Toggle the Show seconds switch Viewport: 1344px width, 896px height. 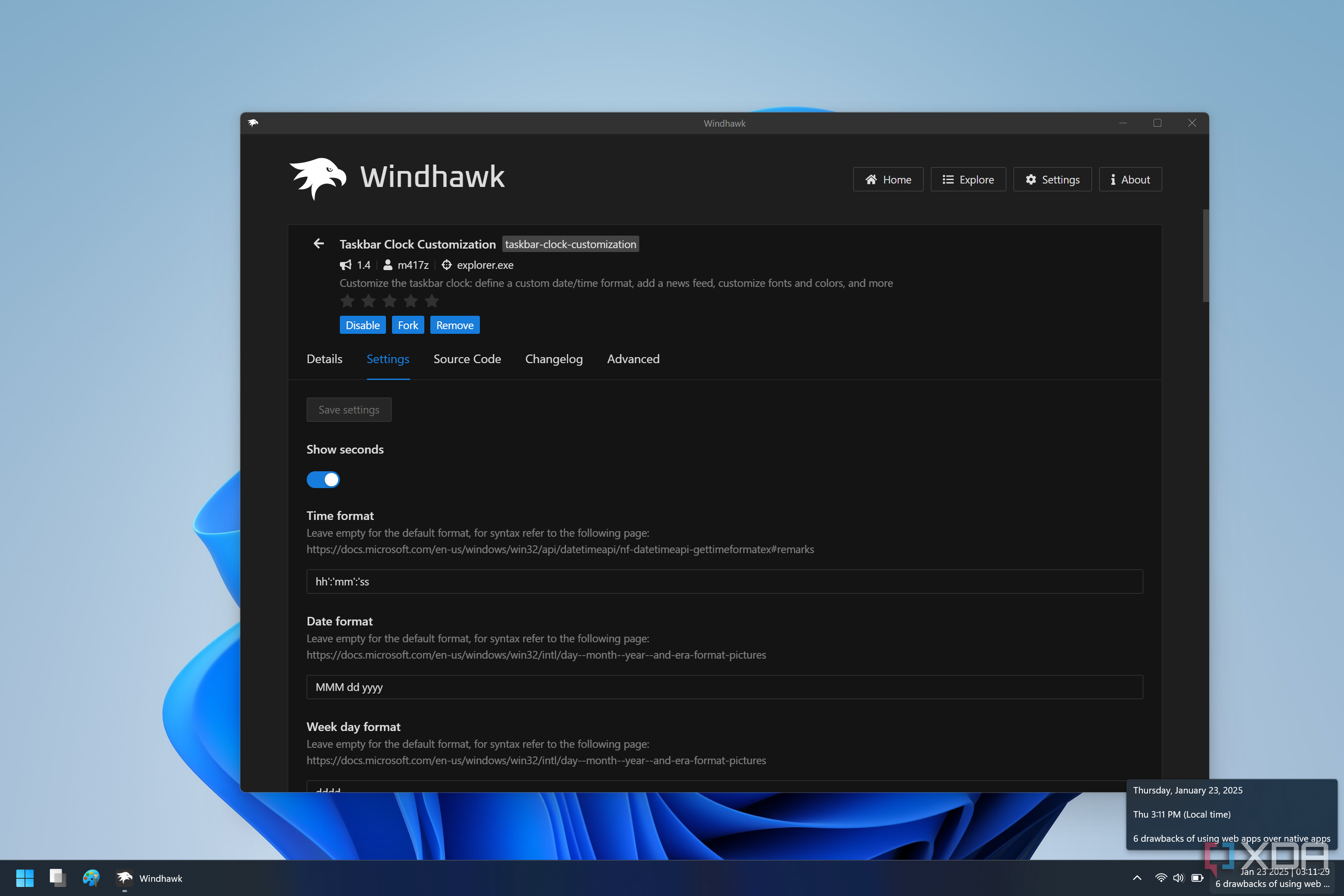tap(324, 479)
